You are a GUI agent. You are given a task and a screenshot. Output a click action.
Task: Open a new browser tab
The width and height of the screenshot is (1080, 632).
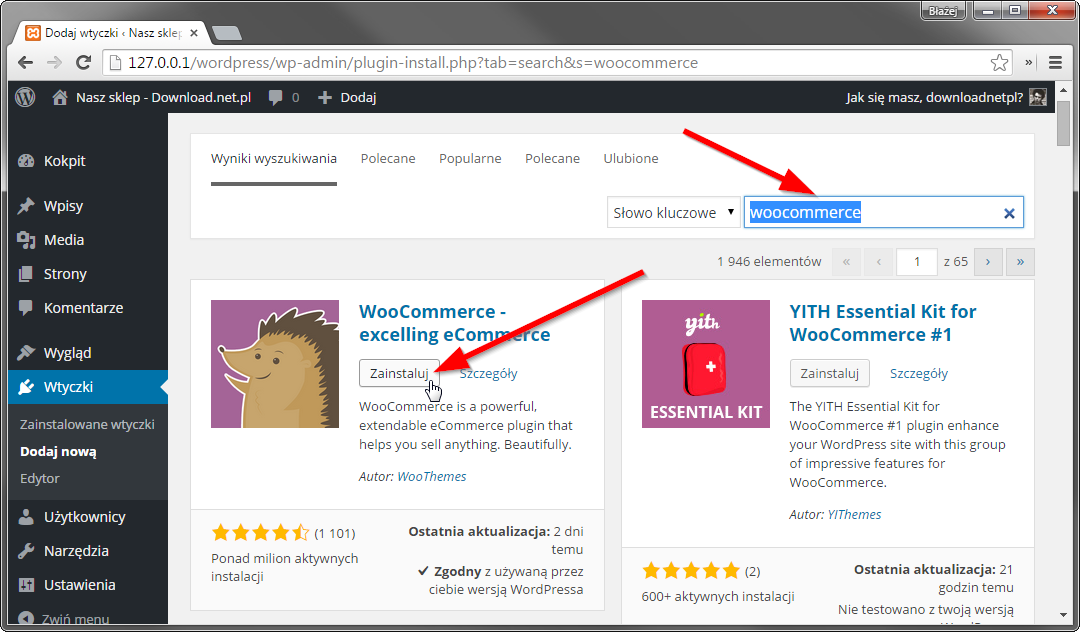tap(227, 32)
